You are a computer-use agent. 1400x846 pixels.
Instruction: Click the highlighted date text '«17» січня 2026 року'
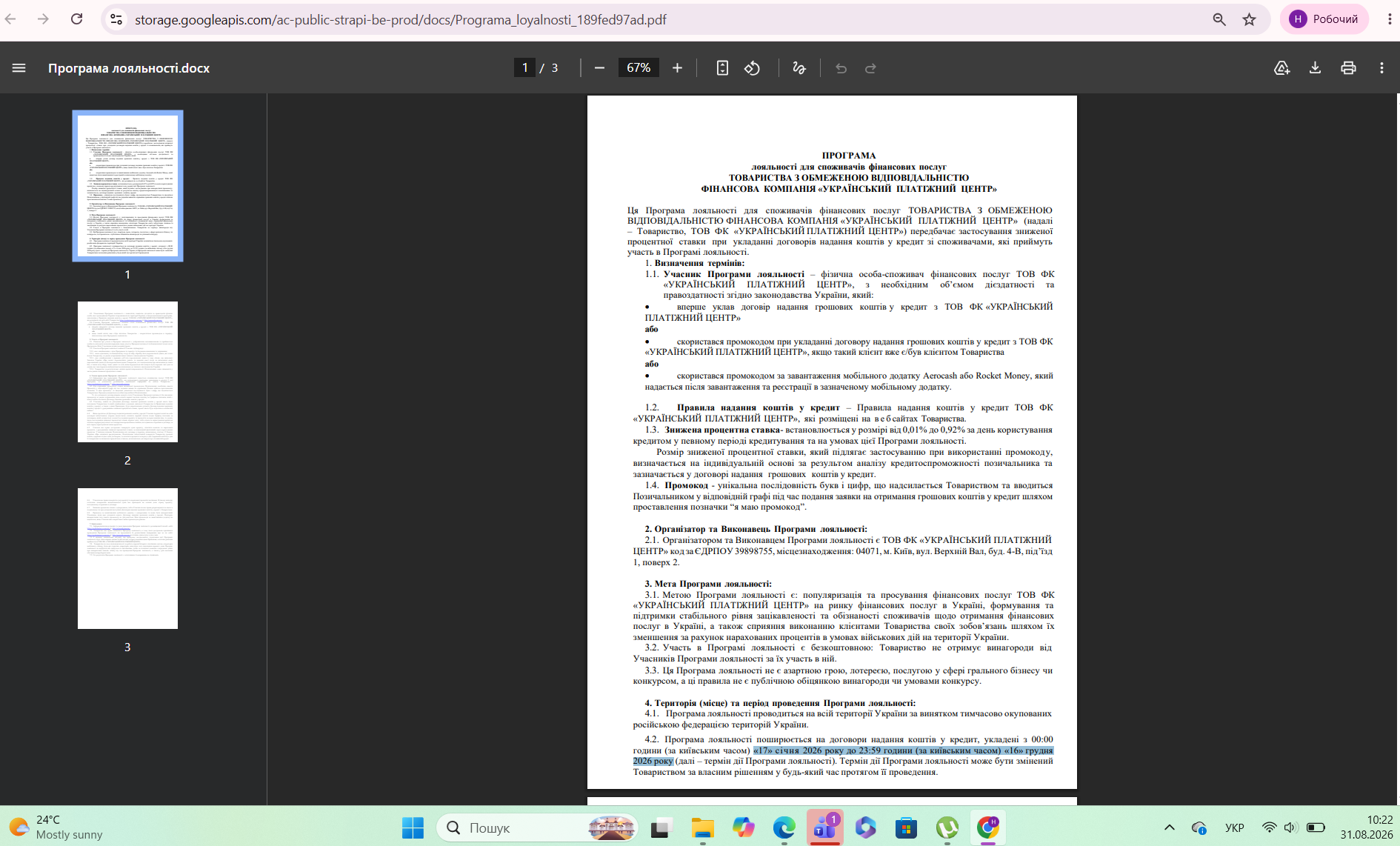[799, 750]
